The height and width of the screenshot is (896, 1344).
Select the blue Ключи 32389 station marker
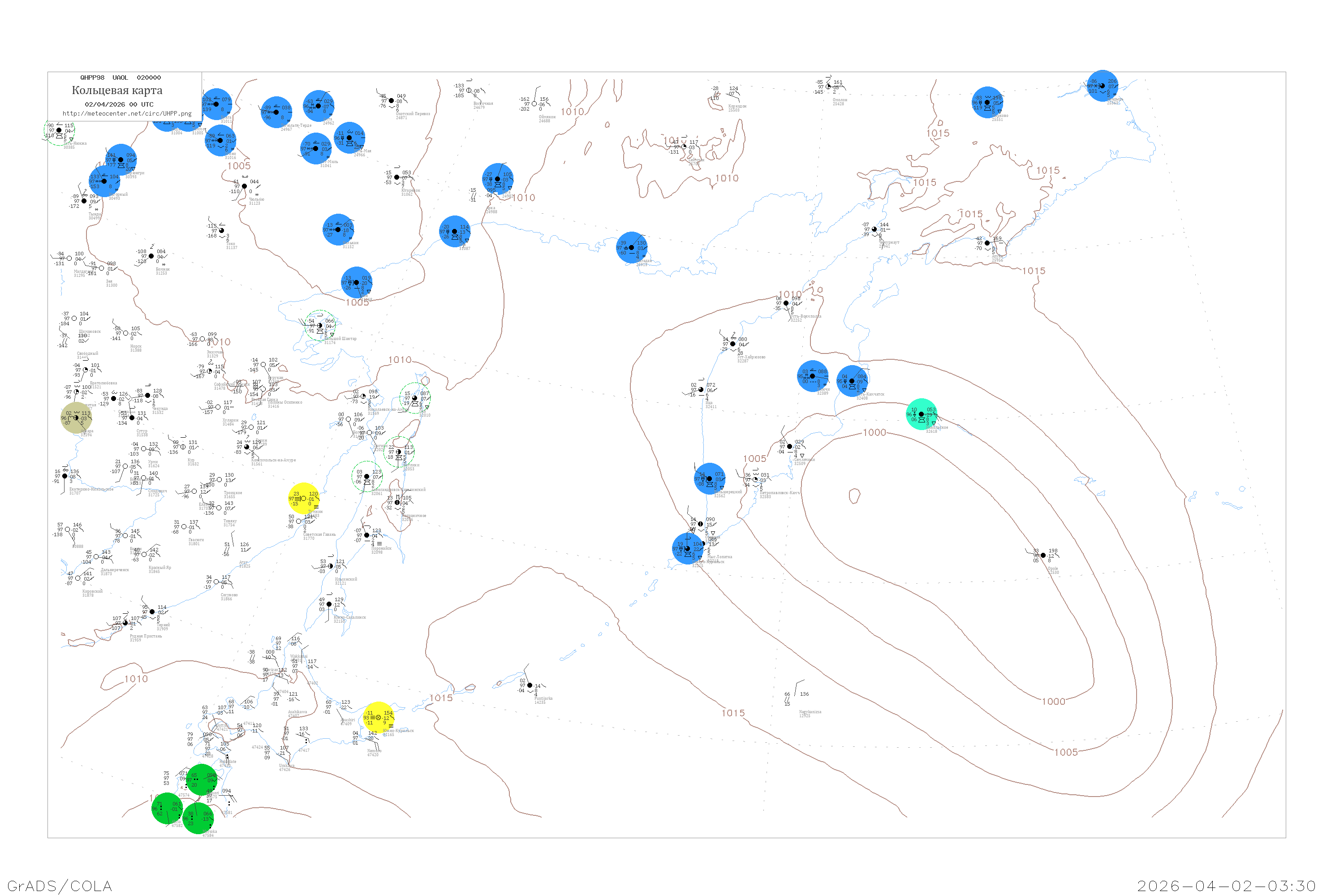pyautogui.click(x=812, y=376)
